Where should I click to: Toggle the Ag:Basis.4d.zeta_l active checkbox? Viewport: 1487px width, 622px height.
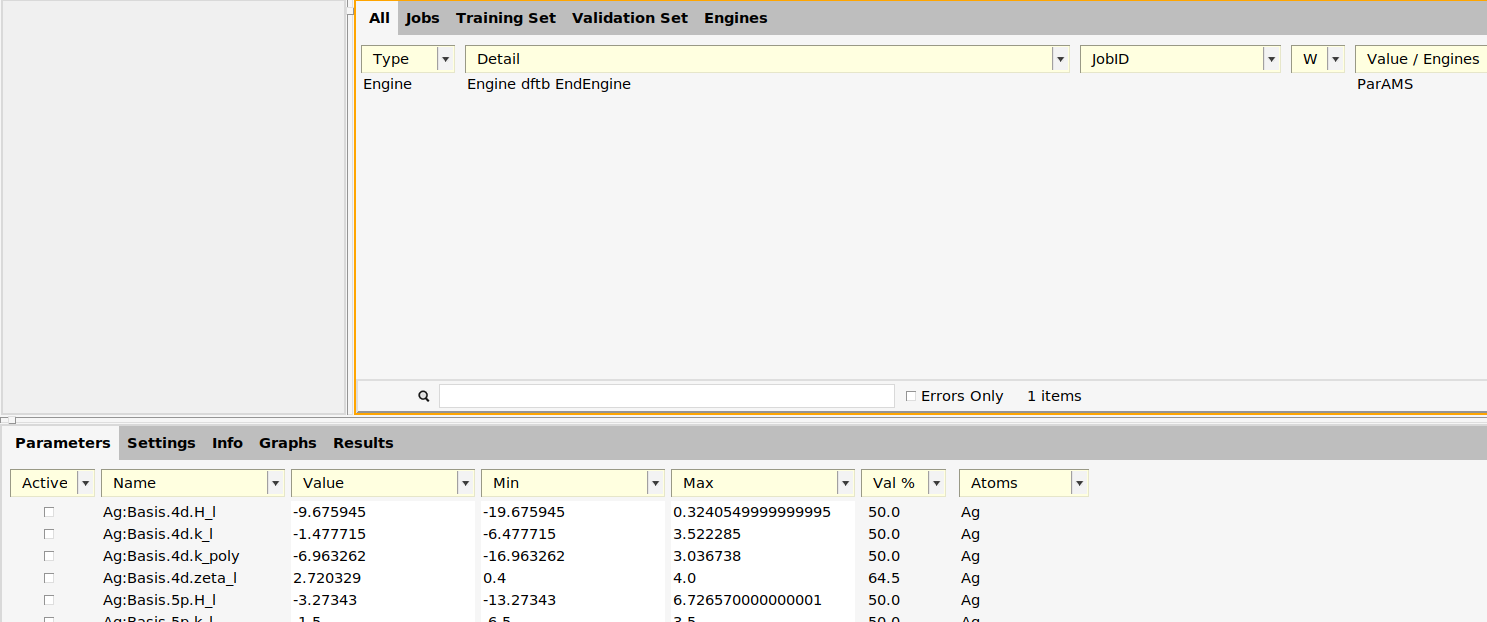[x=48, y=578]
